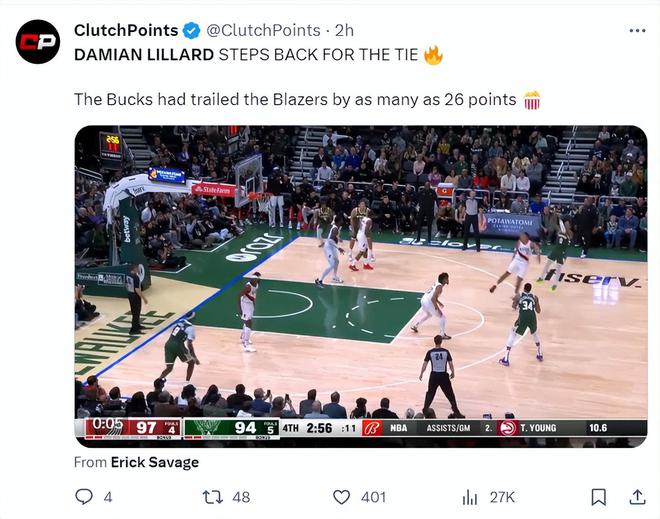This screenshot has width=660, height=519.
Task: Open the three-dot more options menu
Action: [637, 31]
